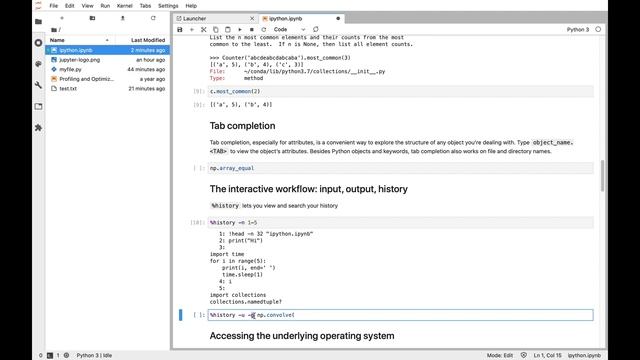Save the notebook with the disk icon
Viewport: 640px width, 360px height.
[180, 29]
